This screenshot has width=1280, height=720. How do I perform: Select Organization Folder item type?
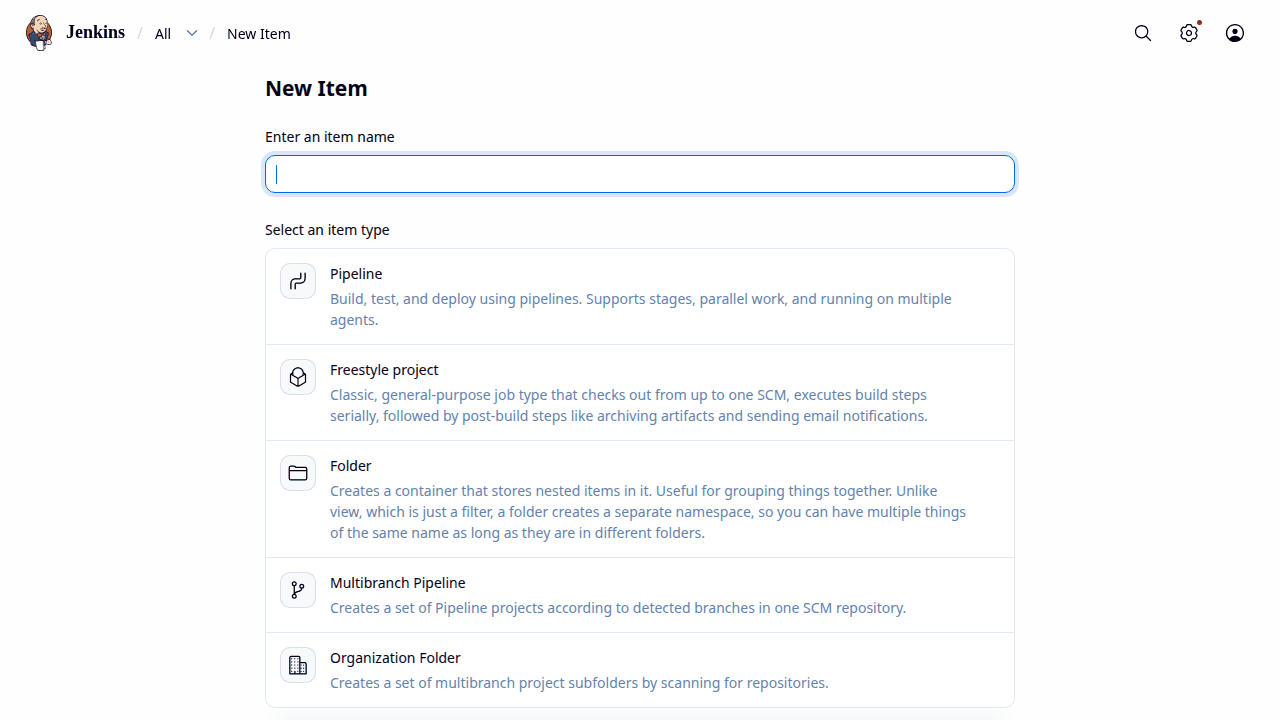coord(640,670)
